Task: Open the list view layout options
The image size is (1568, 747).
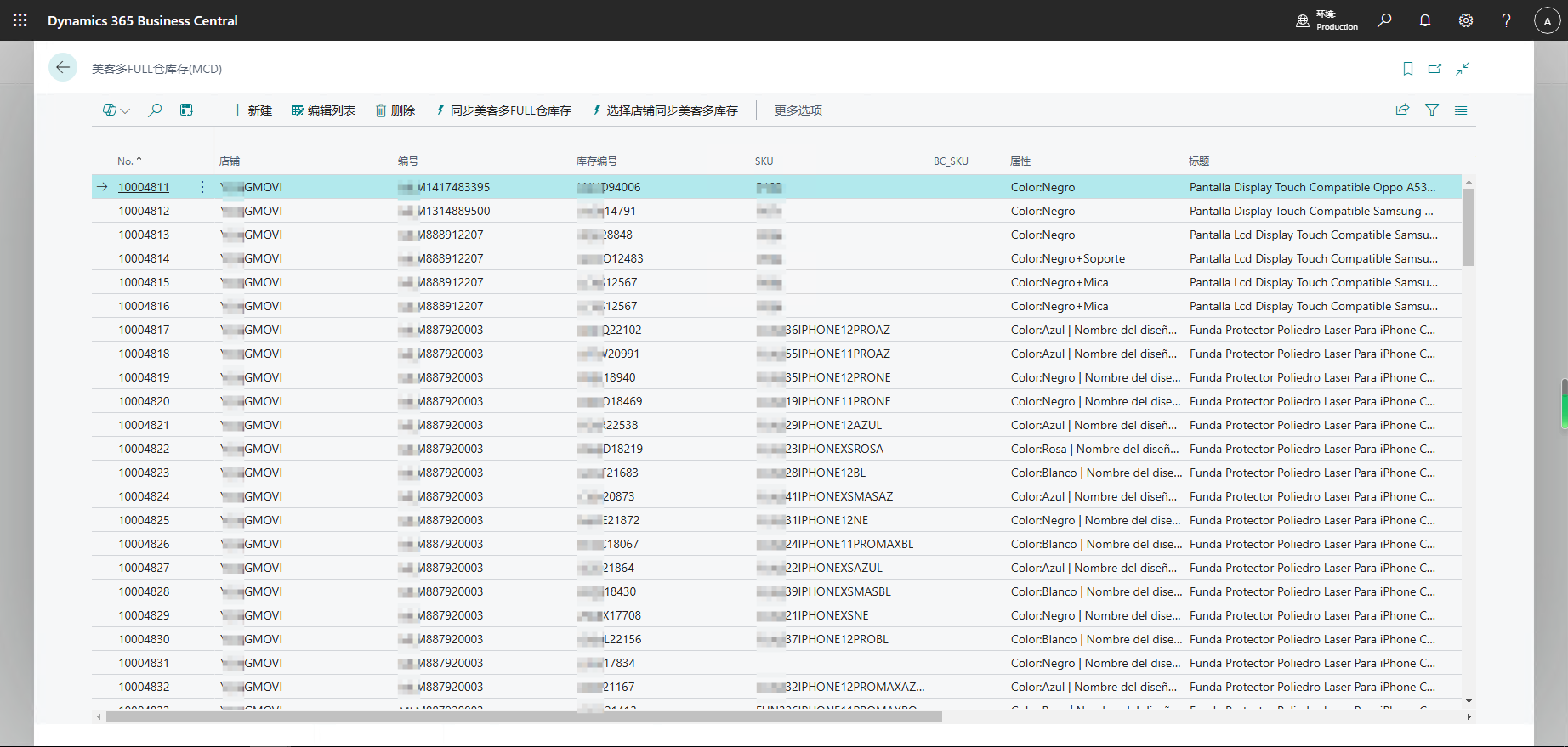Action: [1461, 110]
